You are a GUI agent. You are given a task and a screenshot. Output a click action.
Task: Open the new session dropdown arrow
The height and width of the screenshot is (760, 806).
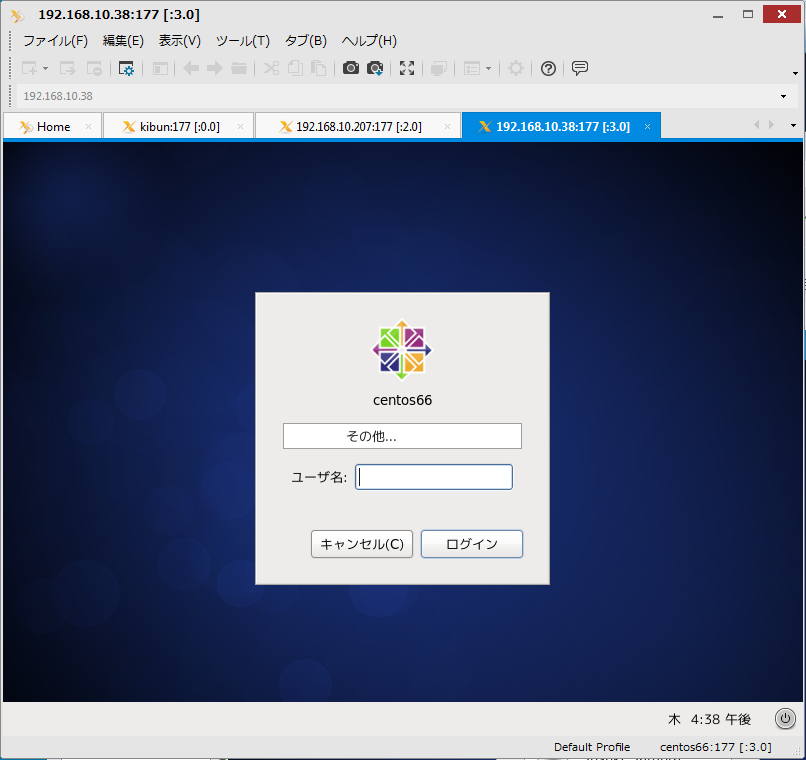(45, 68)
